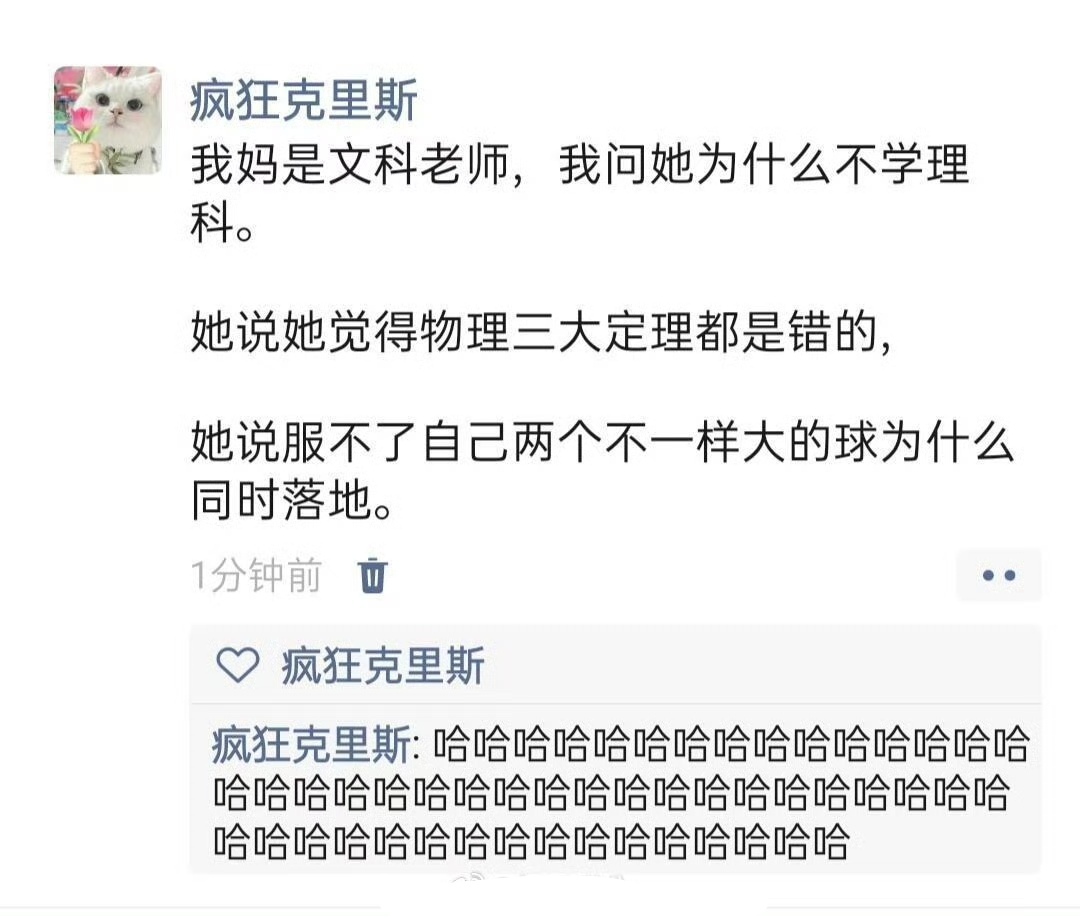Tap liker name 疯狂克里斯 beside the heart
Image resolution: width=1080 pixels, height=916 pixels.
(x=383, y=666)
